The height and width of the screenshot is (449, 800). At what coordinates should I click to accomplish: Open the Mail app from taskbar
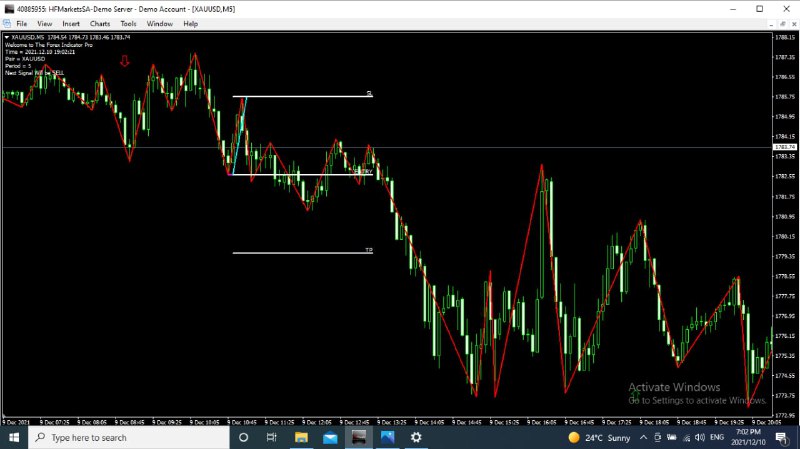pyautogui.click(x=330, y=437)
